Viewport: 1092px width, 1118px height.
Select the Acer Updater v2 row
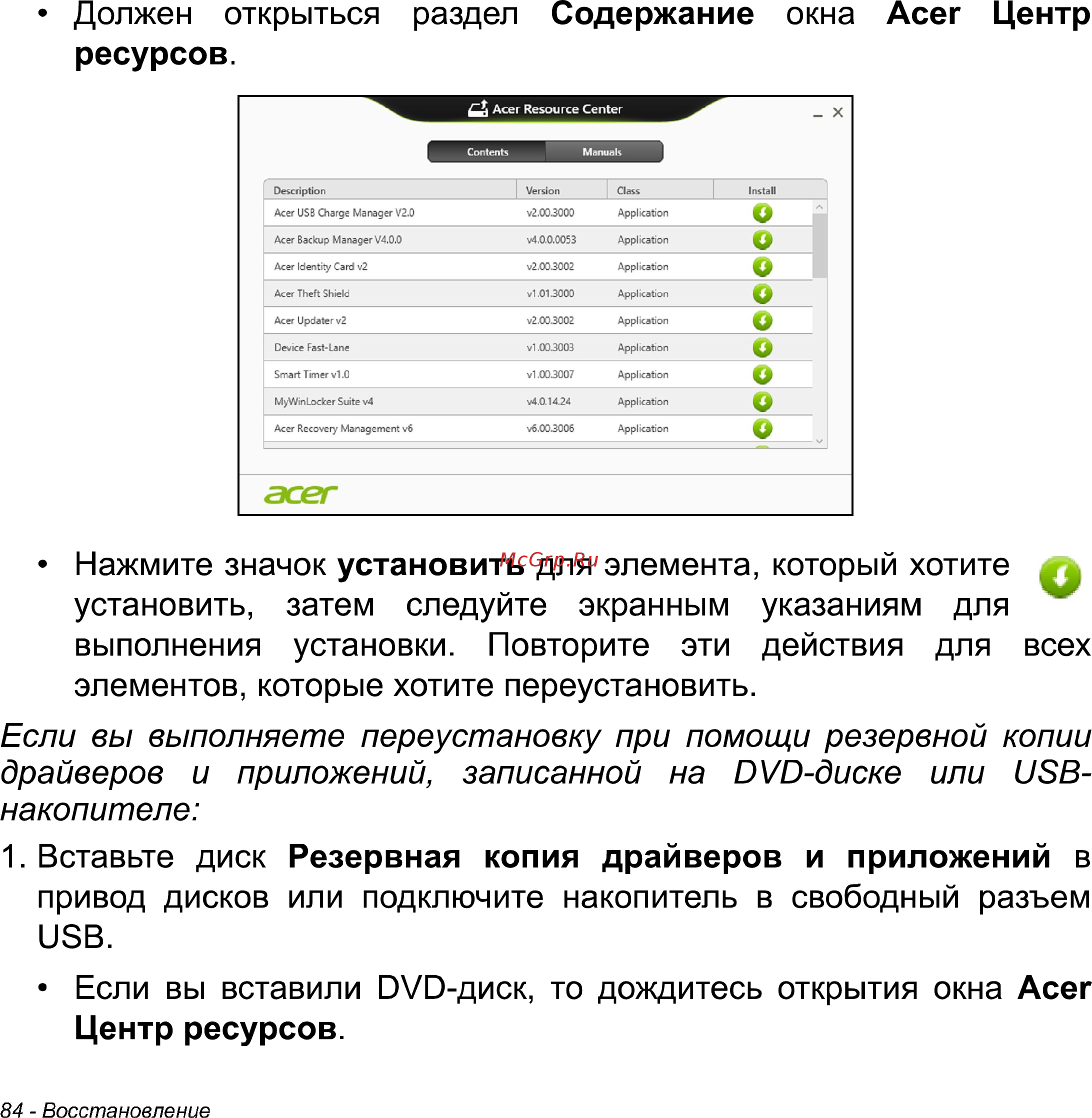538,320
